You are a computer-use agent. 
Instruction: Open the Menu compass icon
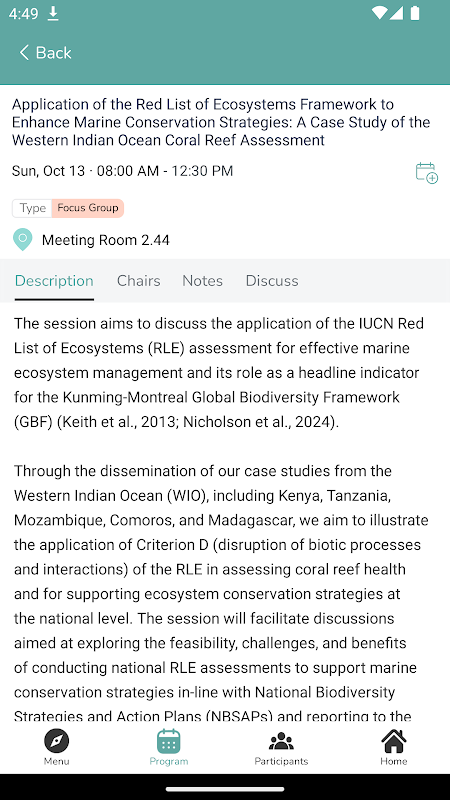click(57, 741)
